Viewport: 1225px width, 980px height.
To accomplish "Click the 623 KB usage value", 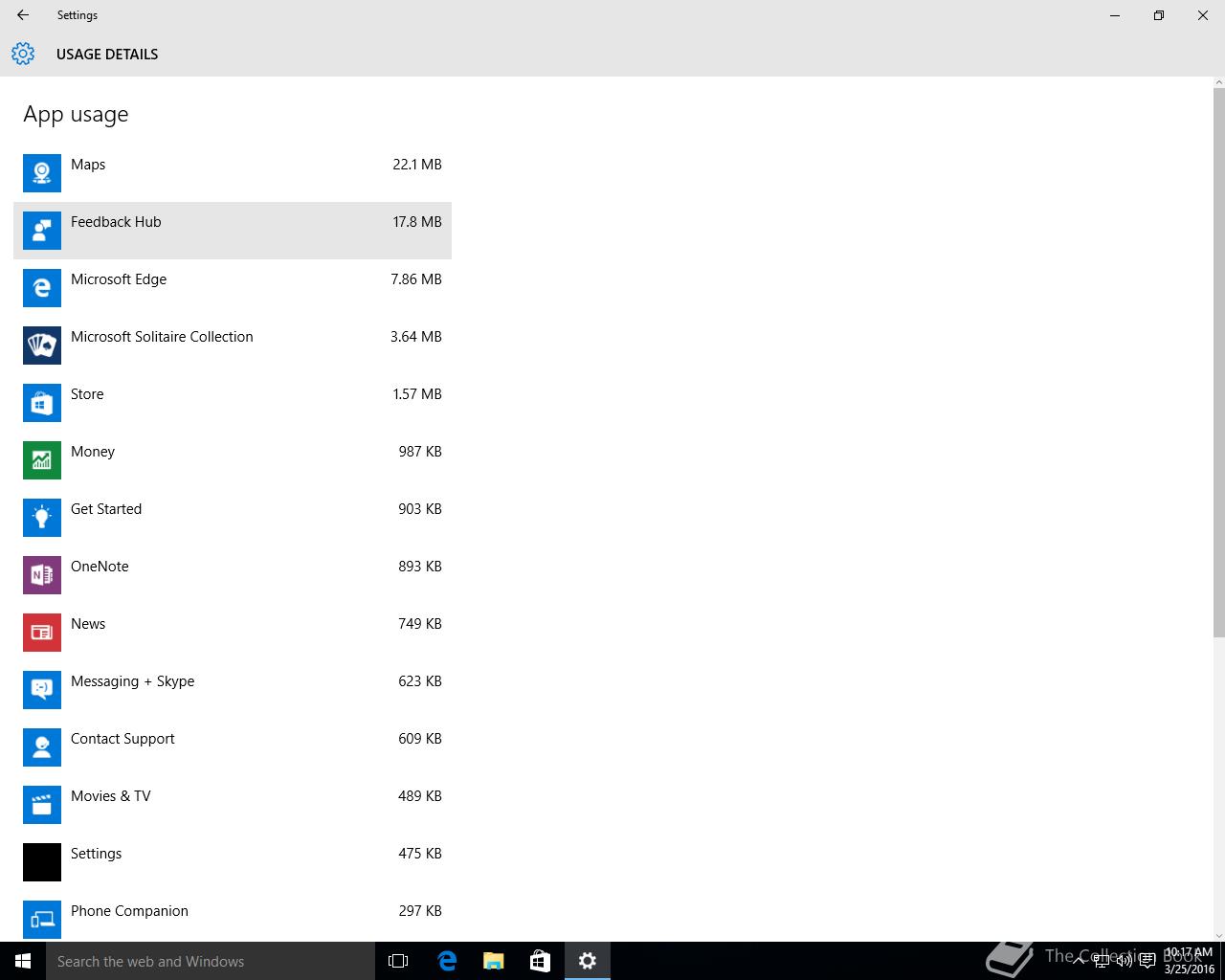I will click(420, 681).
